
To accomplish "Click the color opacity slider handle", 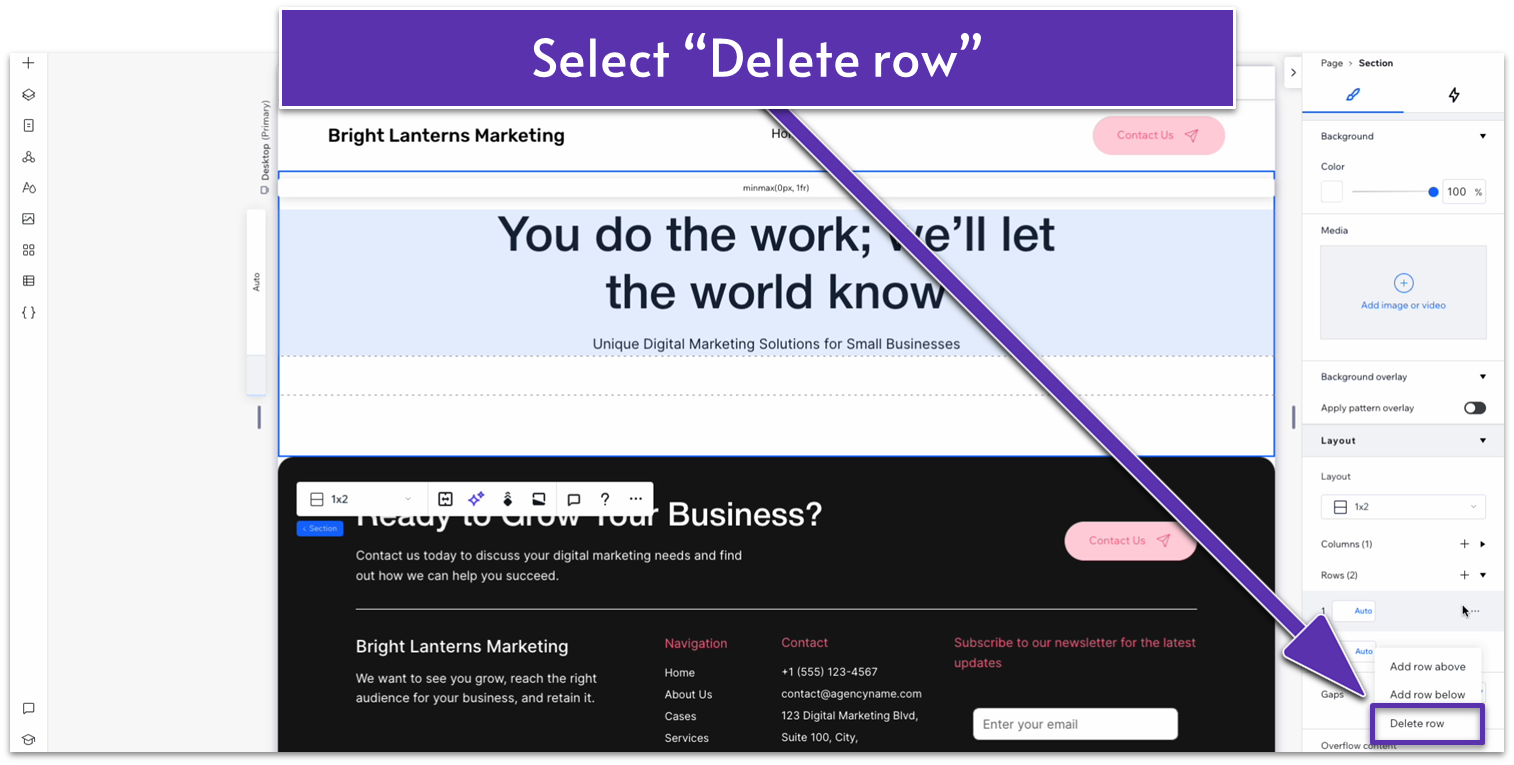I will 1433,191.
